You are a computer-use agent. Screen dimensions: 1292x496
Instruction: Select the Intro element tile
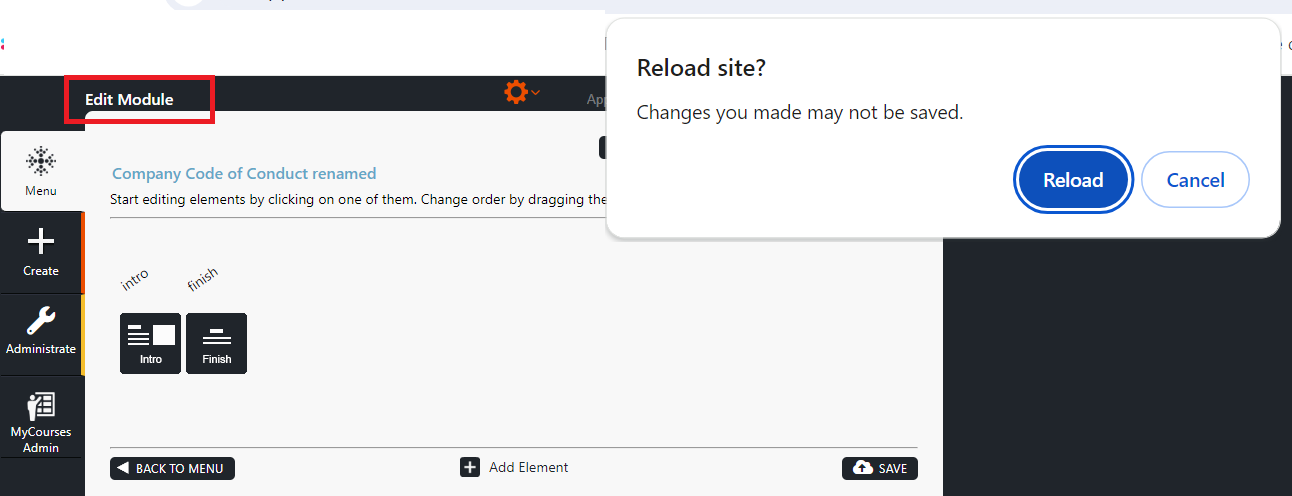150,343
